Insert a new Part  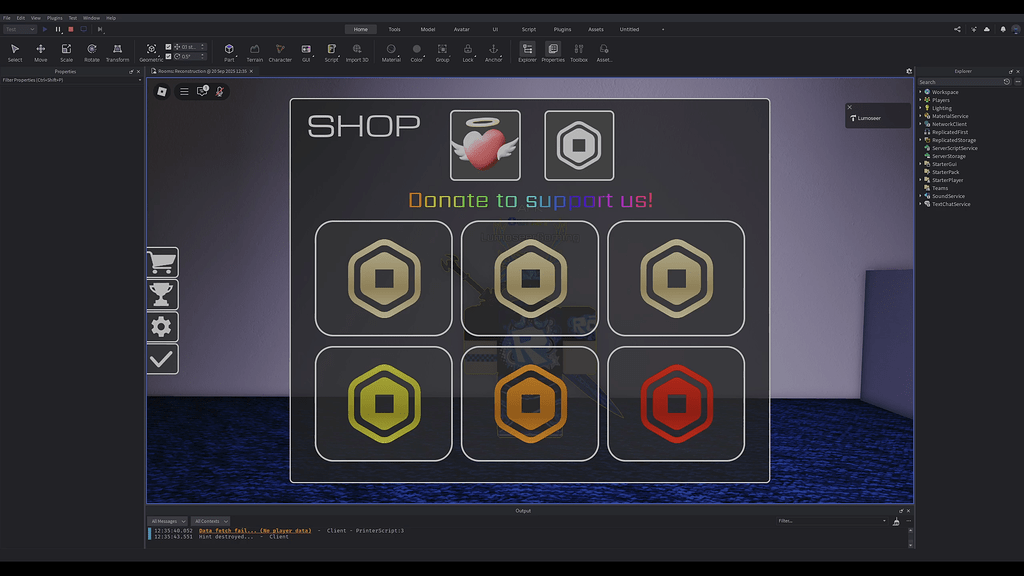229,50
